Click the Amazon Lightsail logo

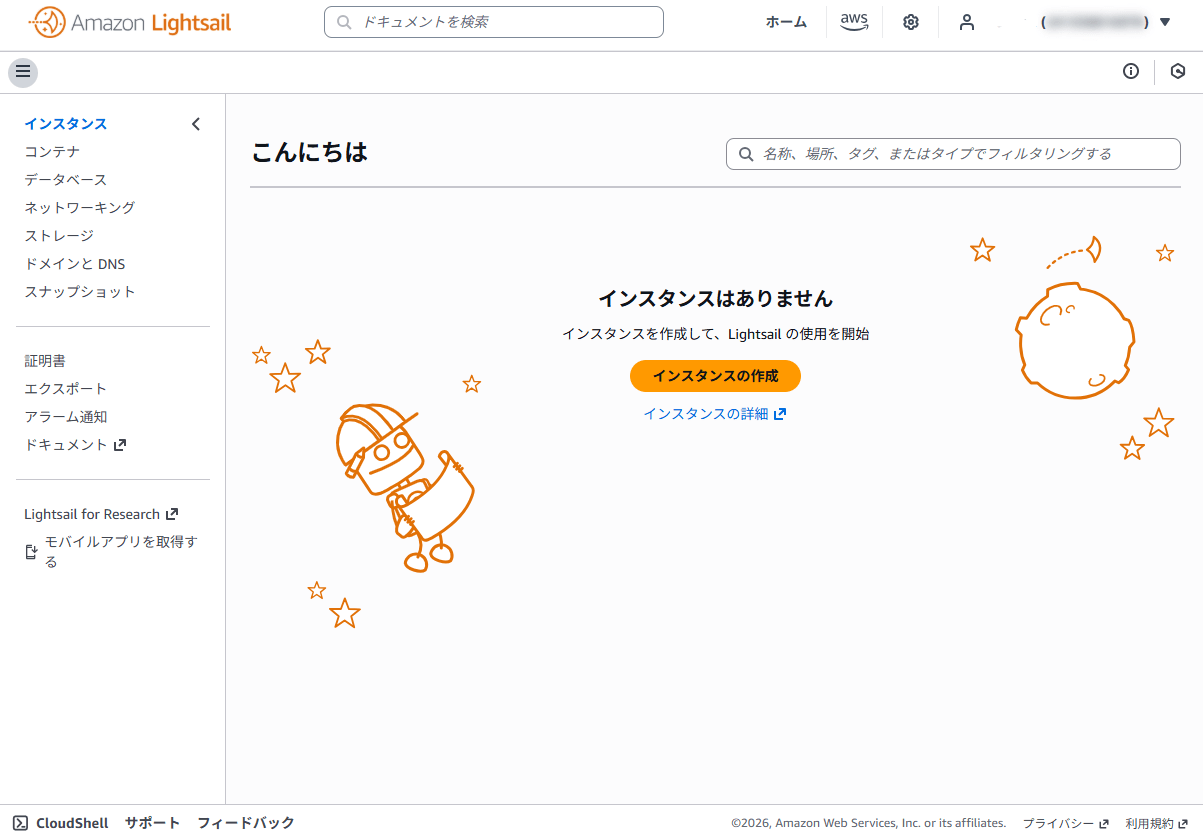tap(131, 22)
